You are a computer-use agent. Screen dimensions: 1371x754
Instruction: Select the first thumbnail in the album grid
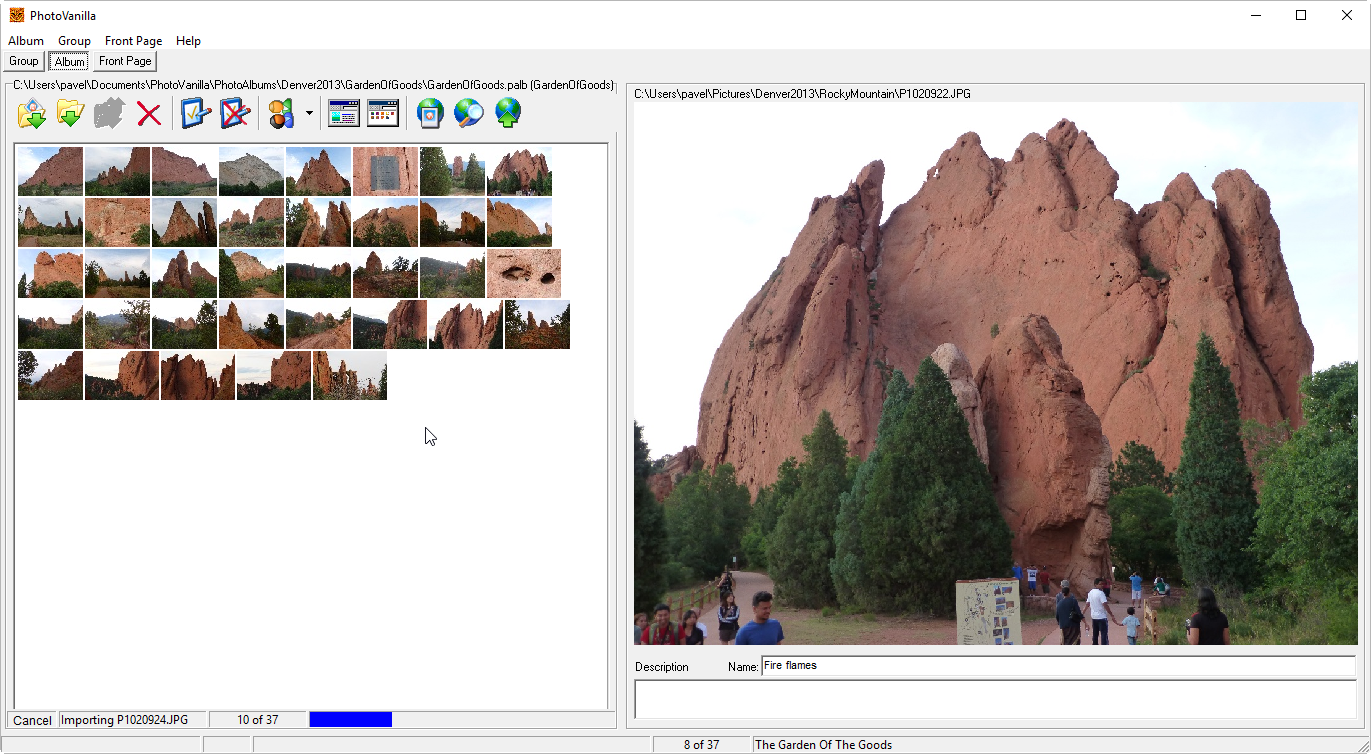click(x=50, y=171)
